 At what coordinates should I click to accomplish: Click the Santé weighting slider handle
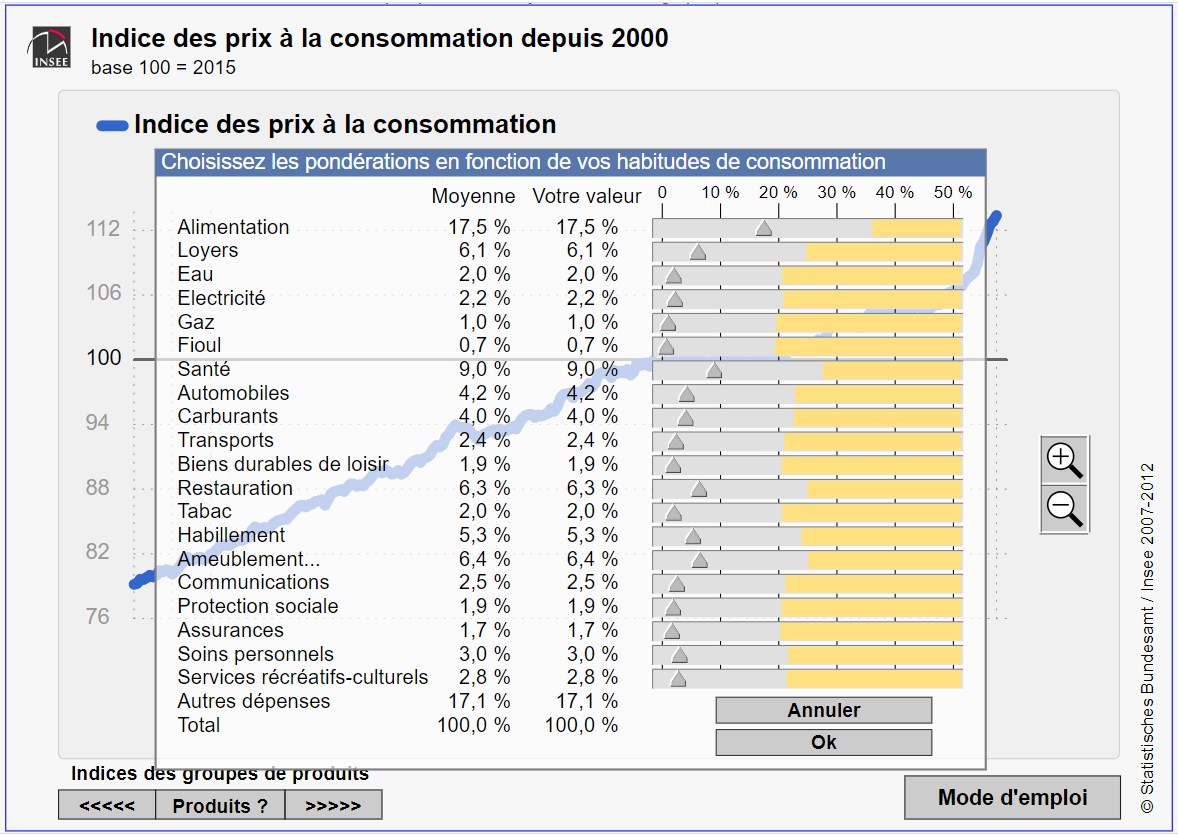[x=714, y=371]
